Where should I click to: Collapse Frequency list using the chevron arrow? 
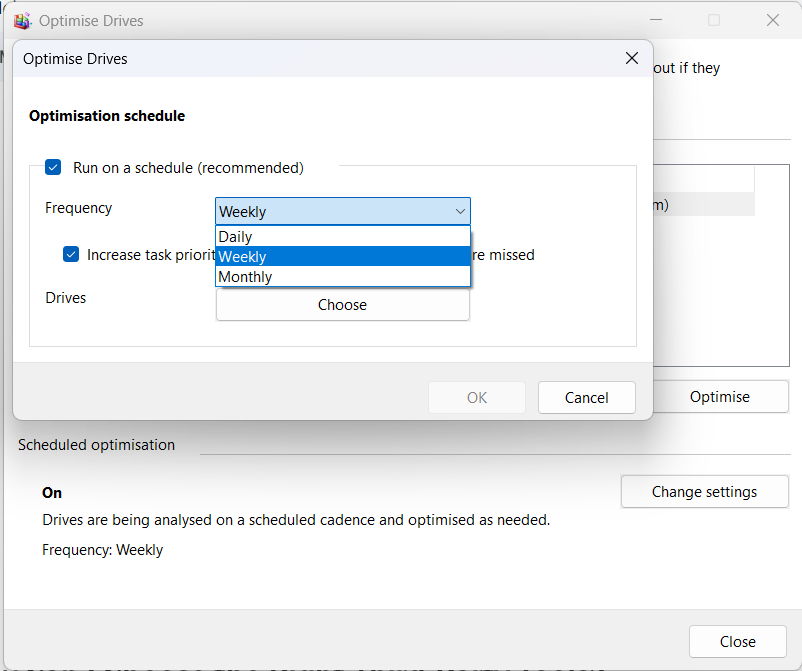(x=460, y=211)
